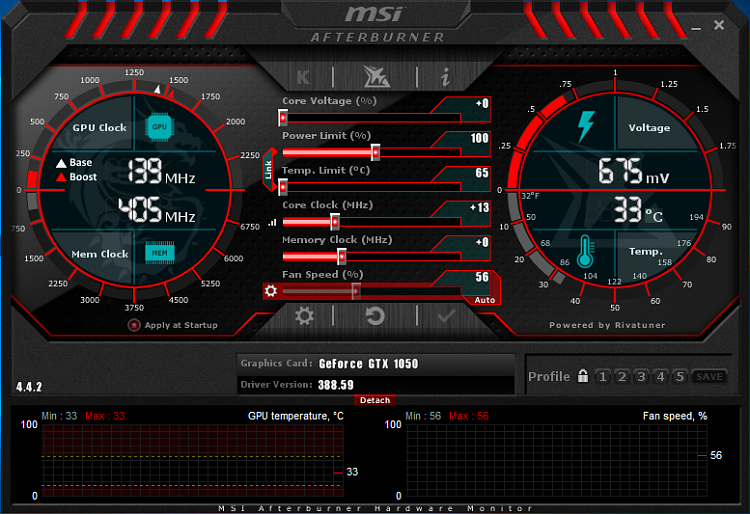Viewport: 750px width, 514px height.
Task: Click the Temp. Limit slider handle
Action: (283, 187)
